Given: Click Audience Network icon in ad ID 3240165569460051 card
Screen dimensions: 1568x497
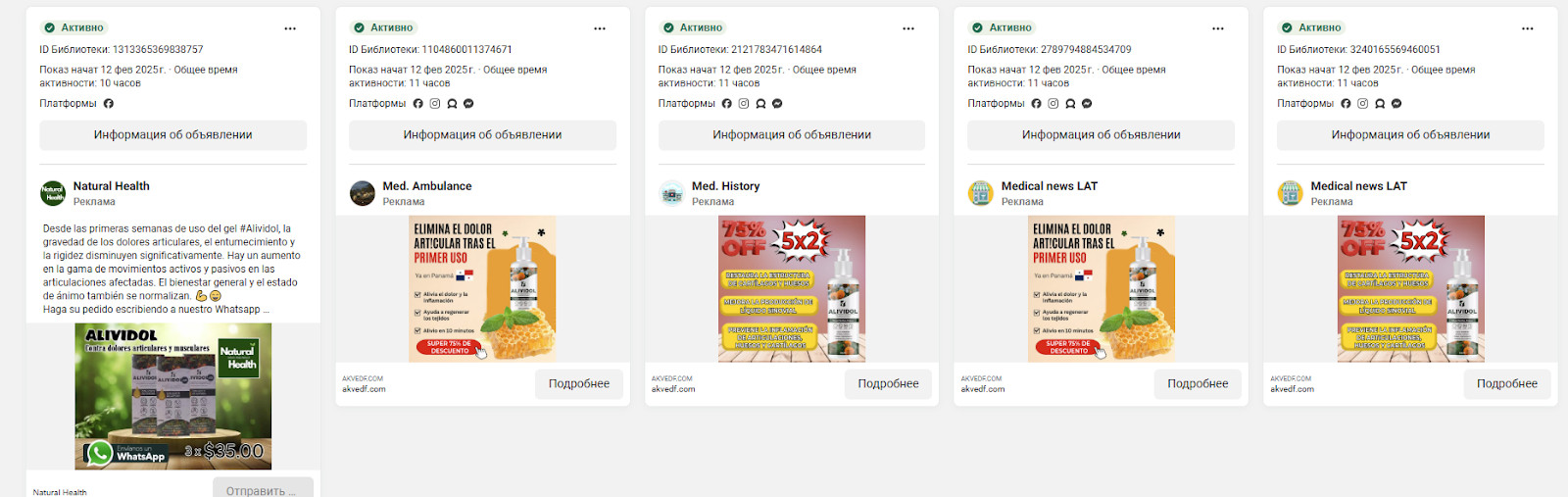Looking at the screenshot, I should [1380, 103].
